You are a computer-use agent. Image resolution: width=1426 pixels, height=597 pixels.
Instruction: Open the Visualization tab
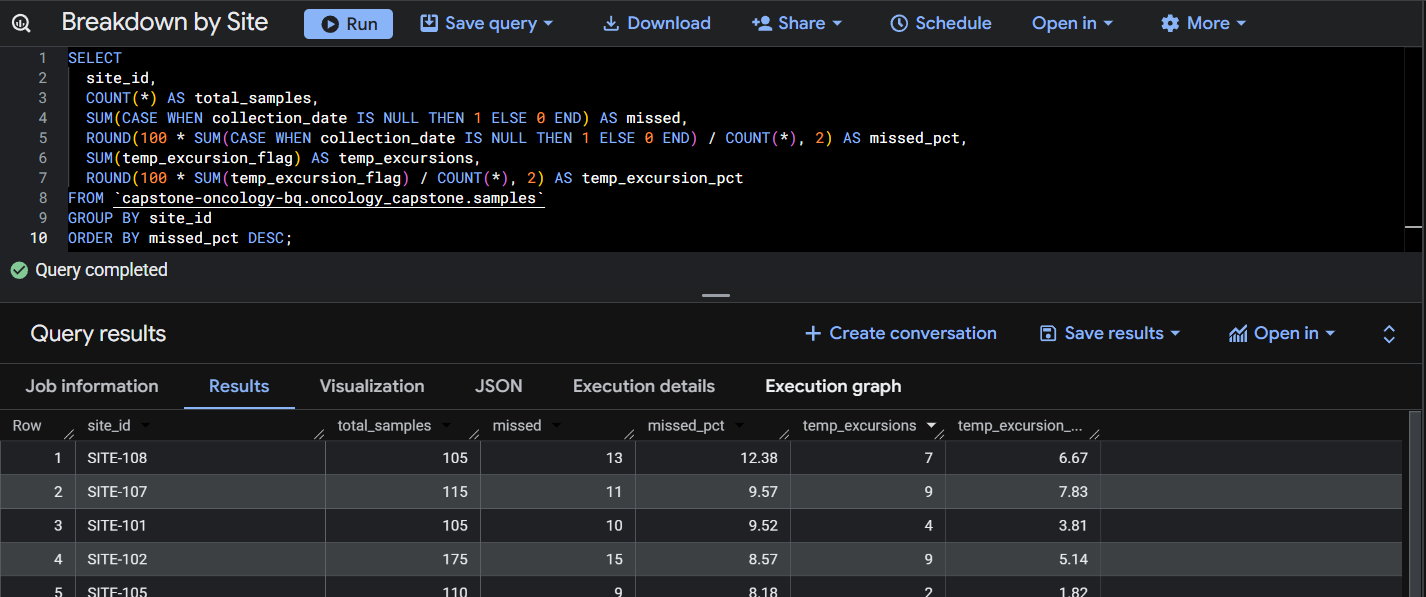coord(372,386)
